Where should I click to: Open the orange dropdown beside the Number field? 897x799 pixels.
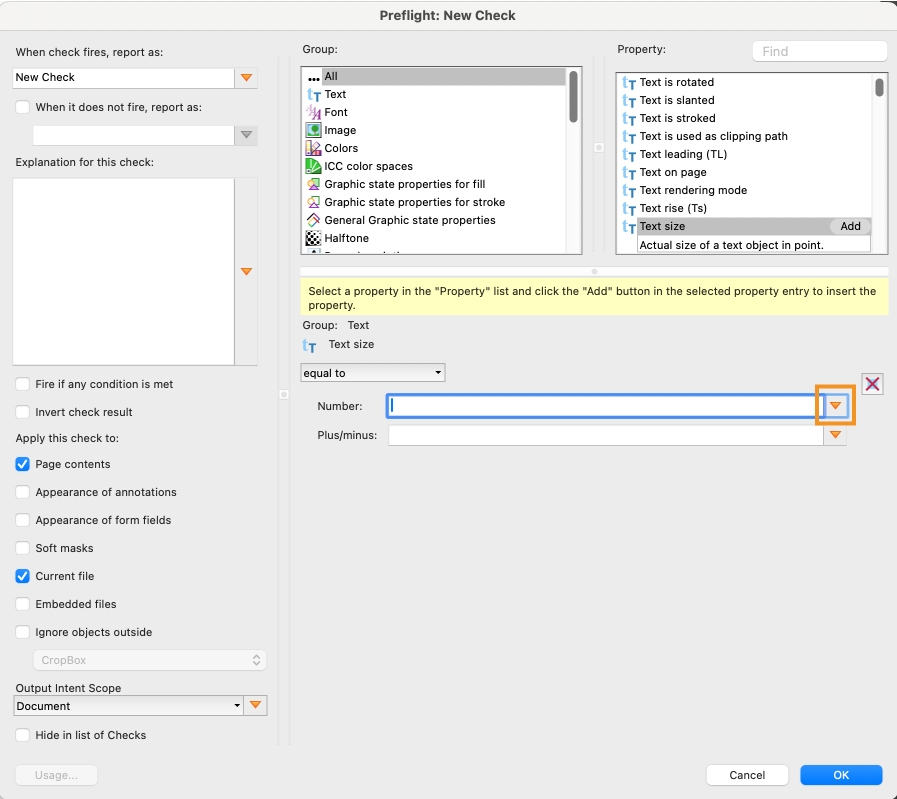[x=835, y=406]
